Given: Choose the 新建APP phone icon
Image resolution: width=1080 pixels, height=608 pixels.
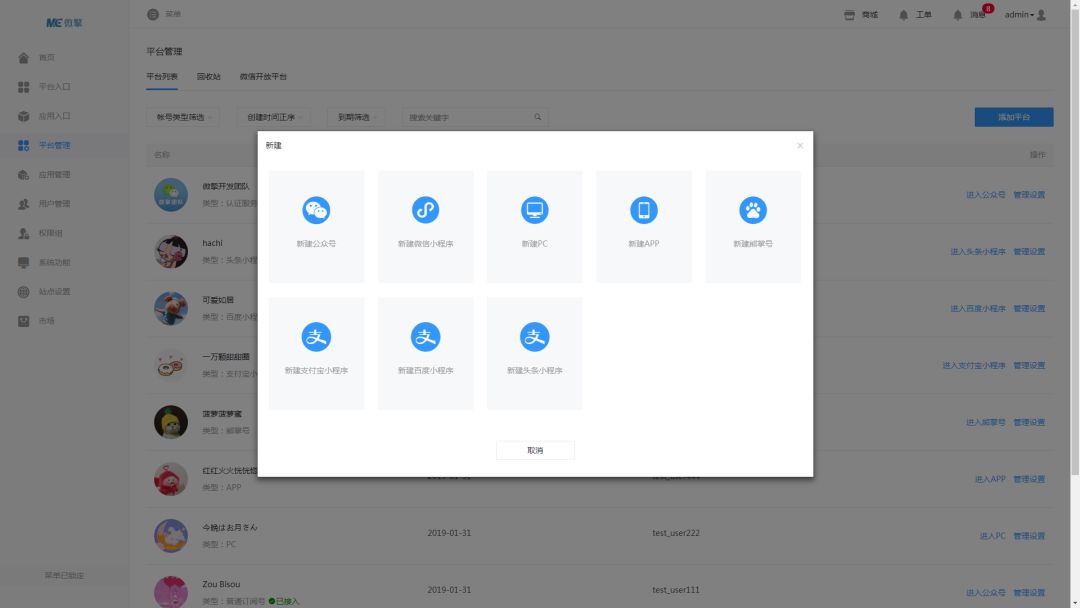Looking at the screenshot, I should click(643, 210).
